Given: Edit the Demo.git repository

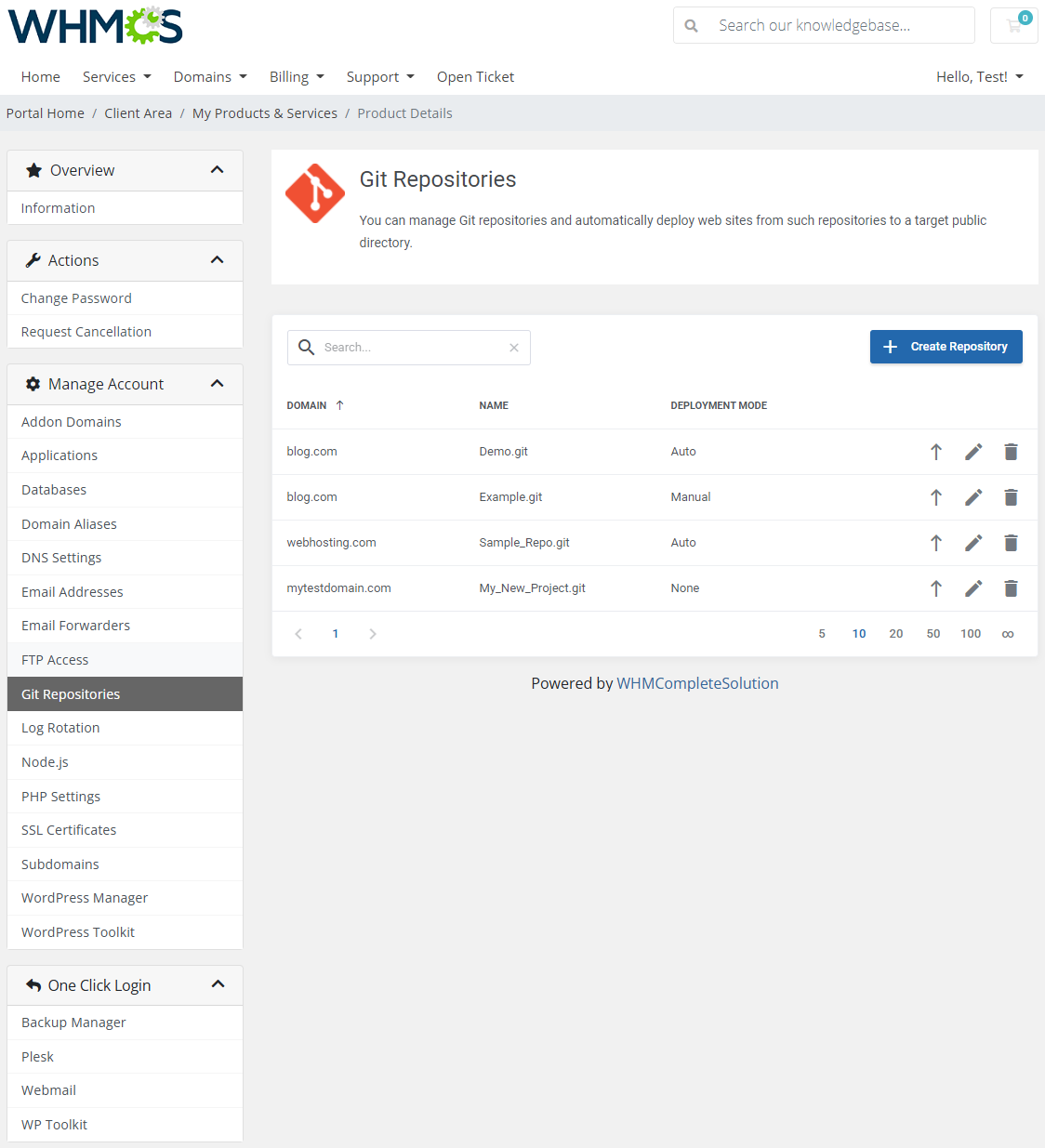Looking at the screenshot, I should coord(973,452).
